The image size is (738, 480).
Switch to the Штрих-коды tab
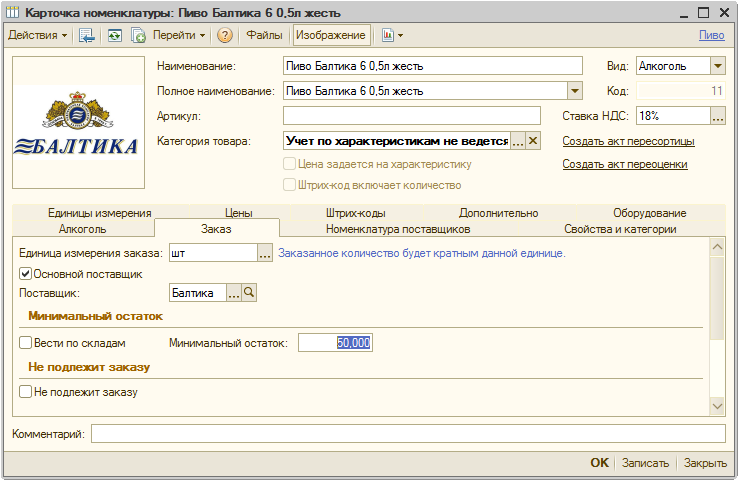tap(356, 213)
